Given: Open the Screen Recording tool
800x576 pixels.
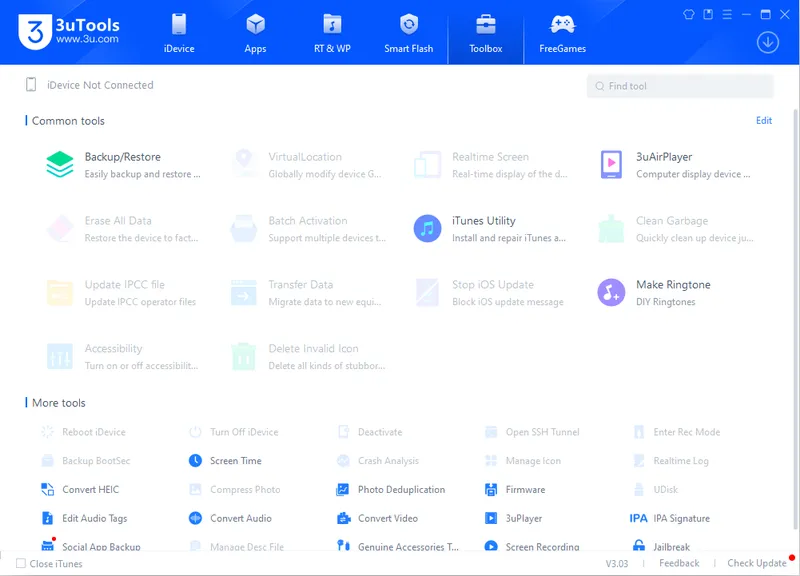Looking at the screenshot, I should 532,546.
